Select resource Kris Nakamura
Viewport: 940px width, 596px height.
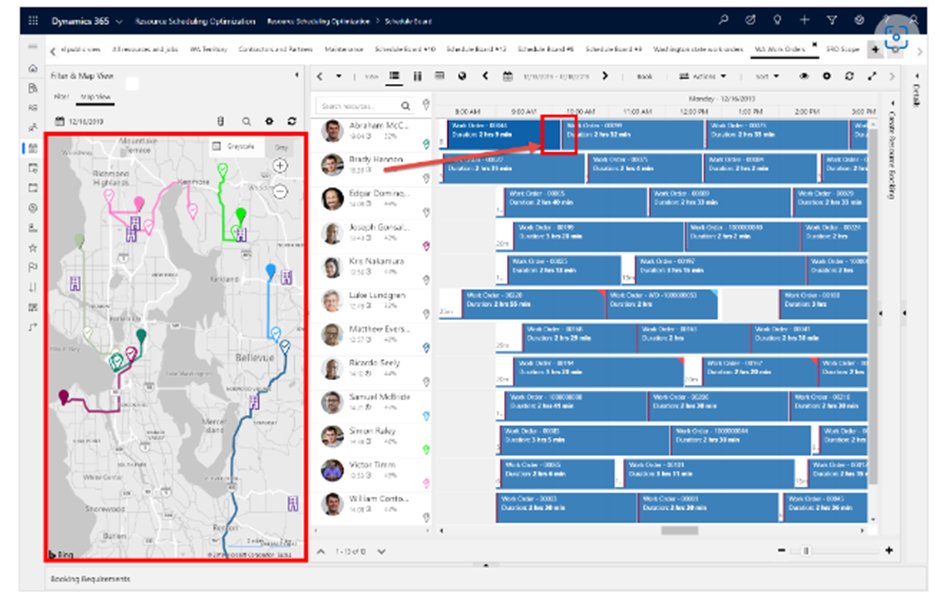(x=376, y=261)
